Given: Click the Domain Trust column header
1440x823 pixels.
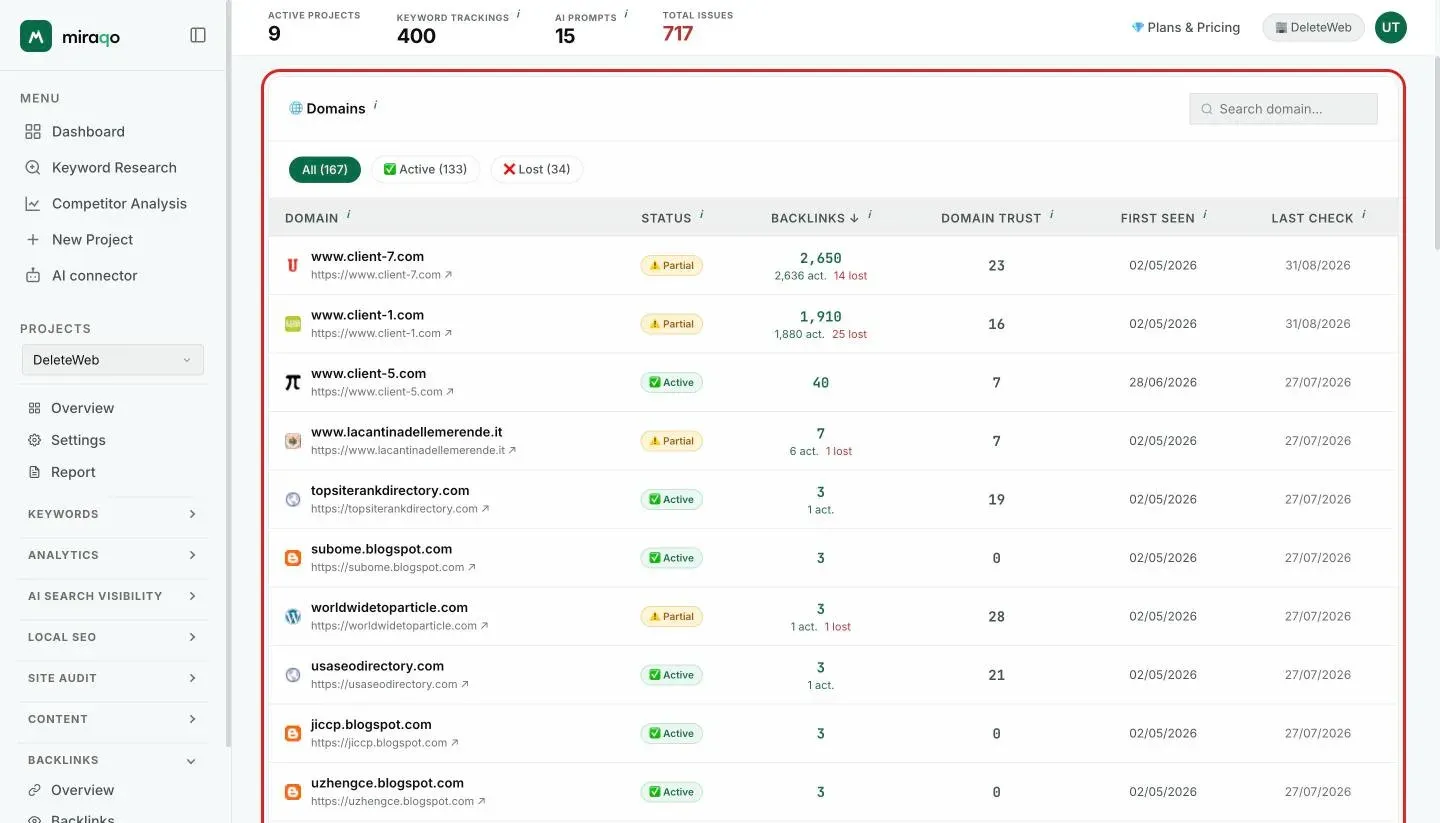Looking at the screenshot, I should [x=991, y=218].
